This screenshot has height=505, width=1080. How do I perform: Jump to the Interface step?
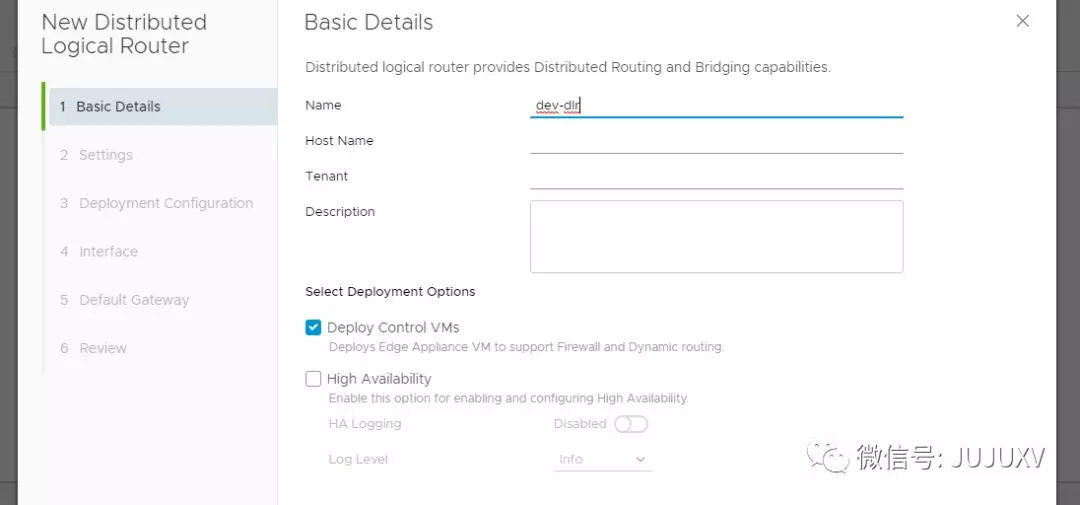108,251
